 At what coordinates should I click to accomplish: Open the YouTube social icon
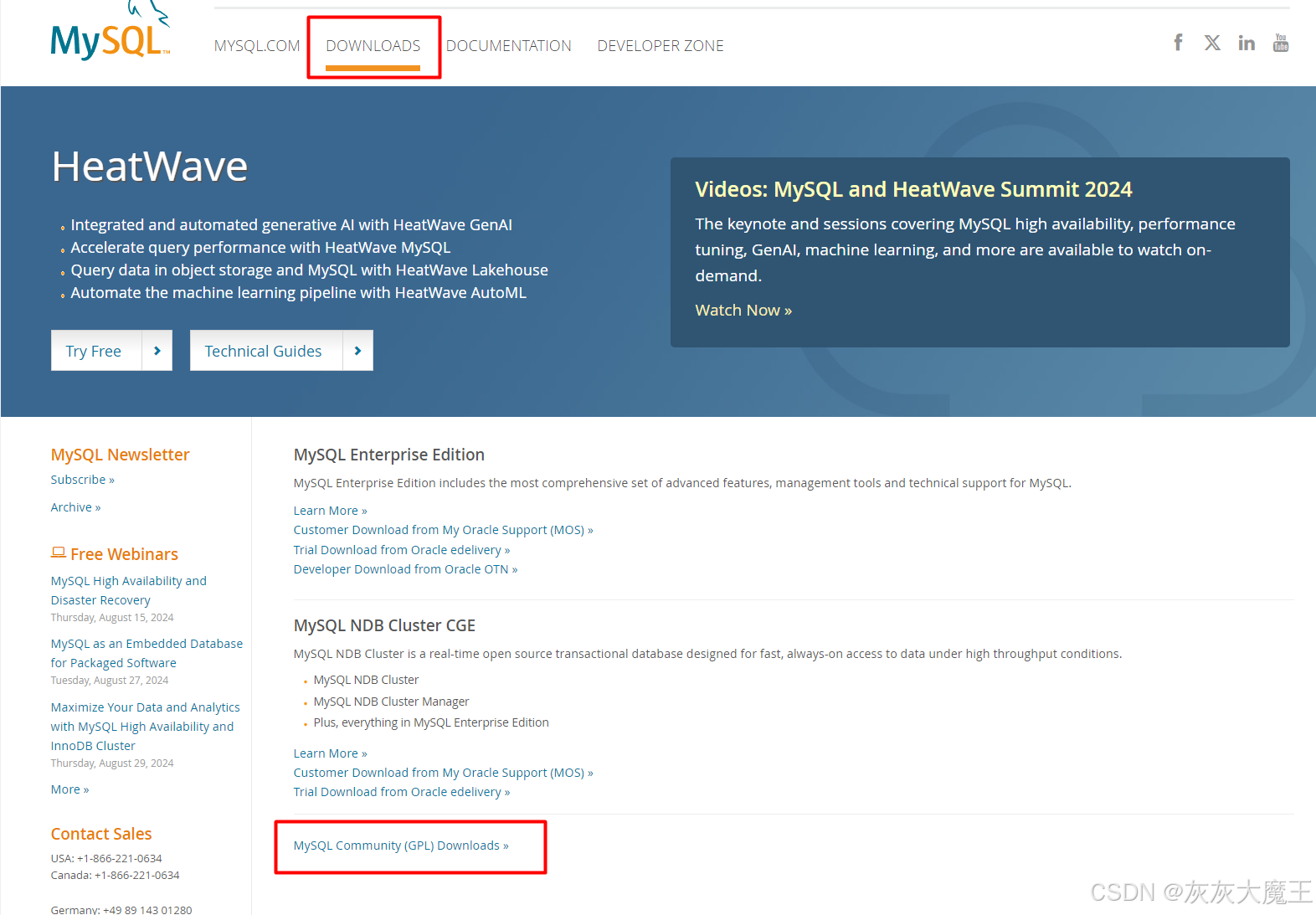1281,43
